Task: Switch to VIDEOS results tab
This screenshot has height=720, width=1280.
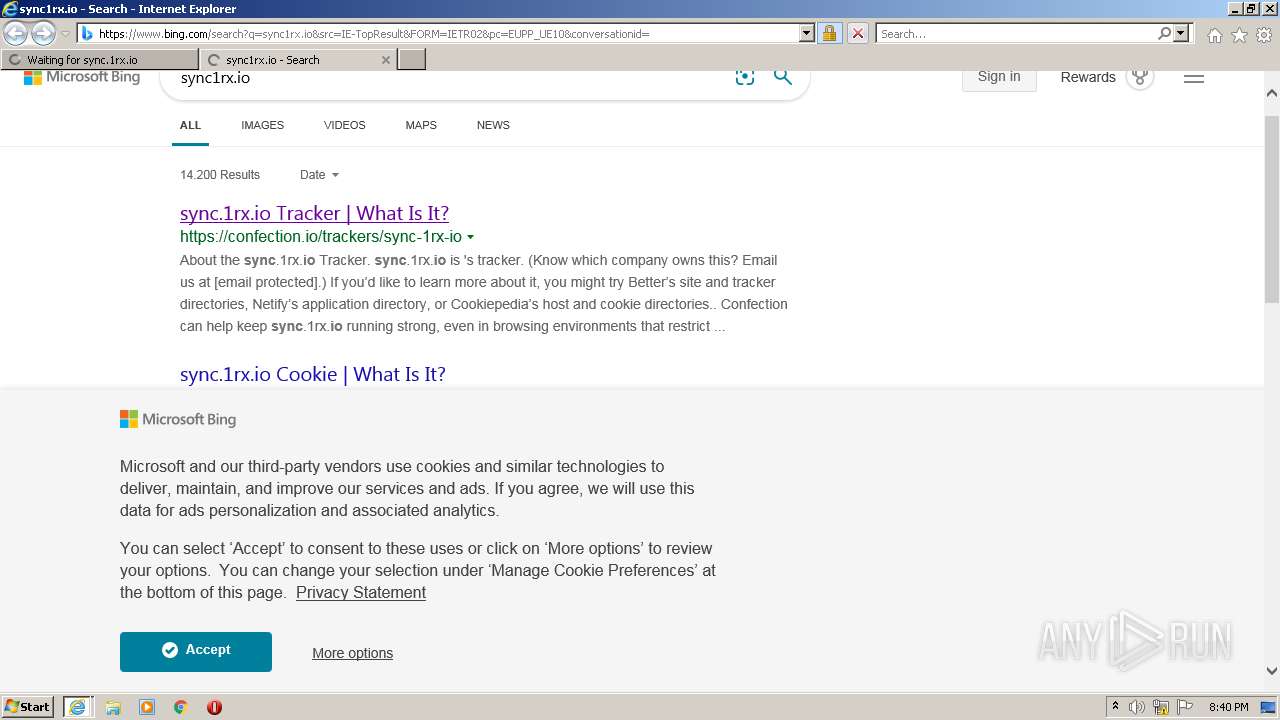Action: tap(344, 125)
